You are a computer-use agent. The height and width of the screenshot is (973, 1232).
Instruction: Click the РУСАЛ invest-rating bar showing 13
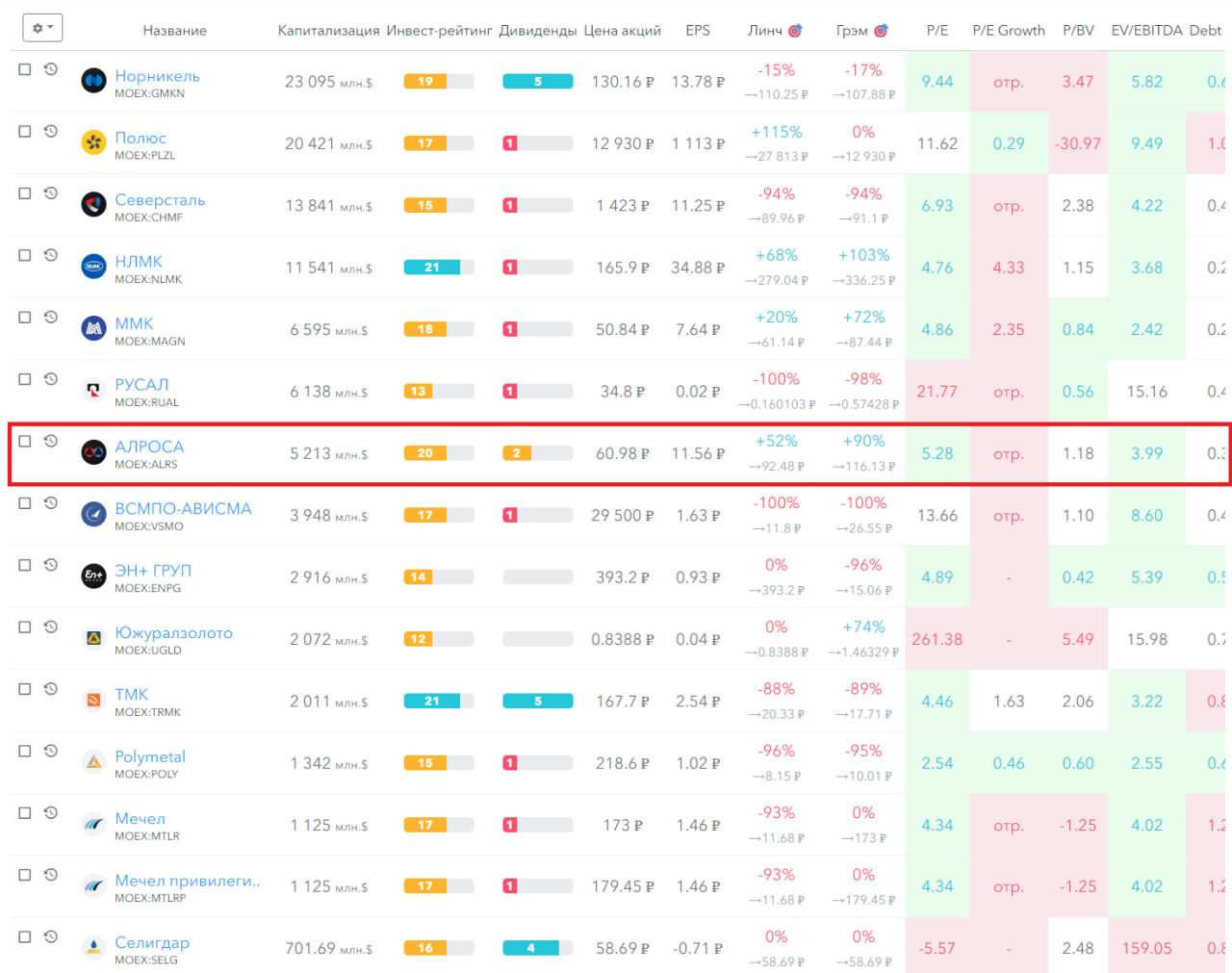pos(438,392)
